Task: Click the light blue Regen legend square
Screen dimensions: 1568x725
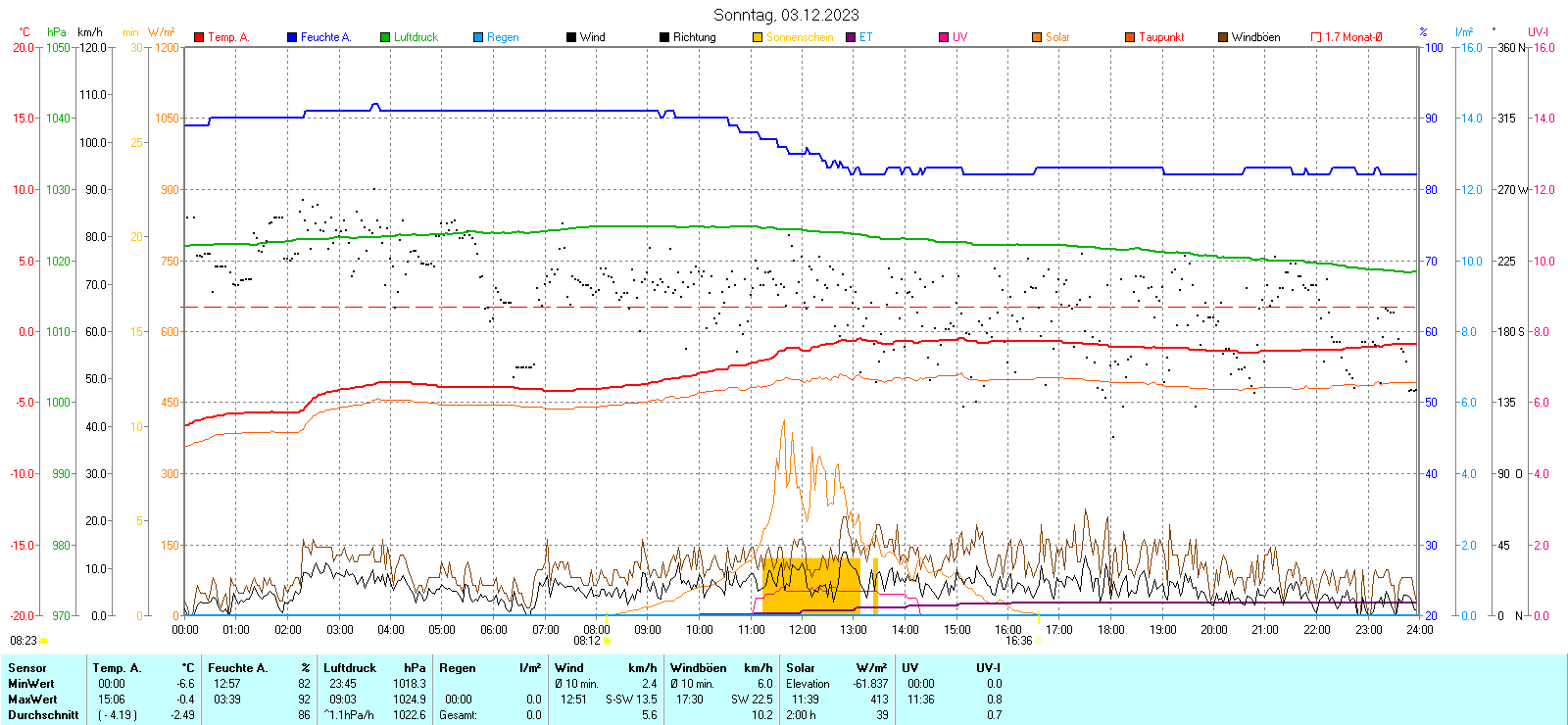Action: click(x=478, y=37)
